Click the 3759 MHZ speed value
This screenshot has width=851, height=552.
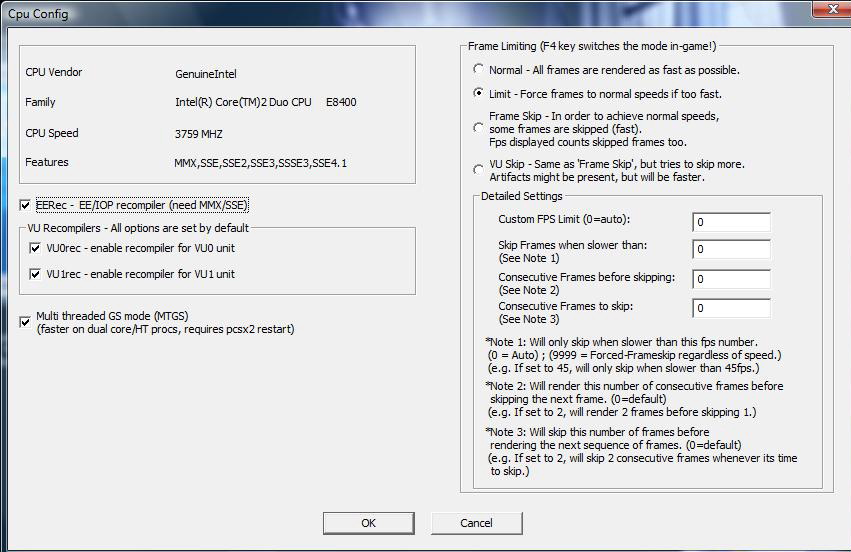tap(199, 134)
